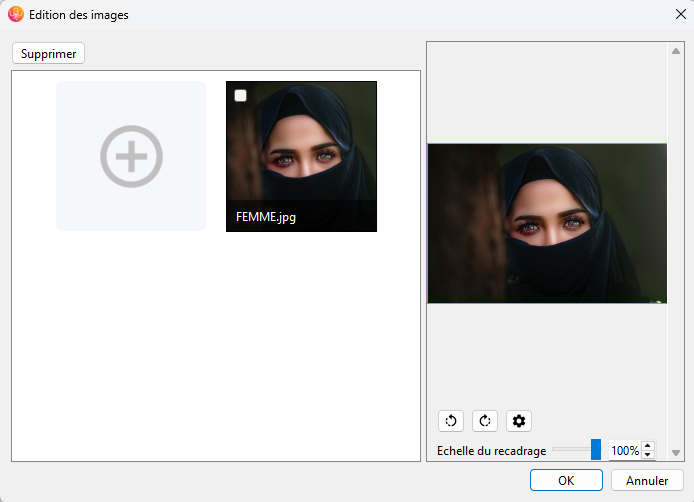The width and height of the screenshot is (694, 502).
Task: Decrease crop scale with down arrow
Action: (x=648, y=455)
